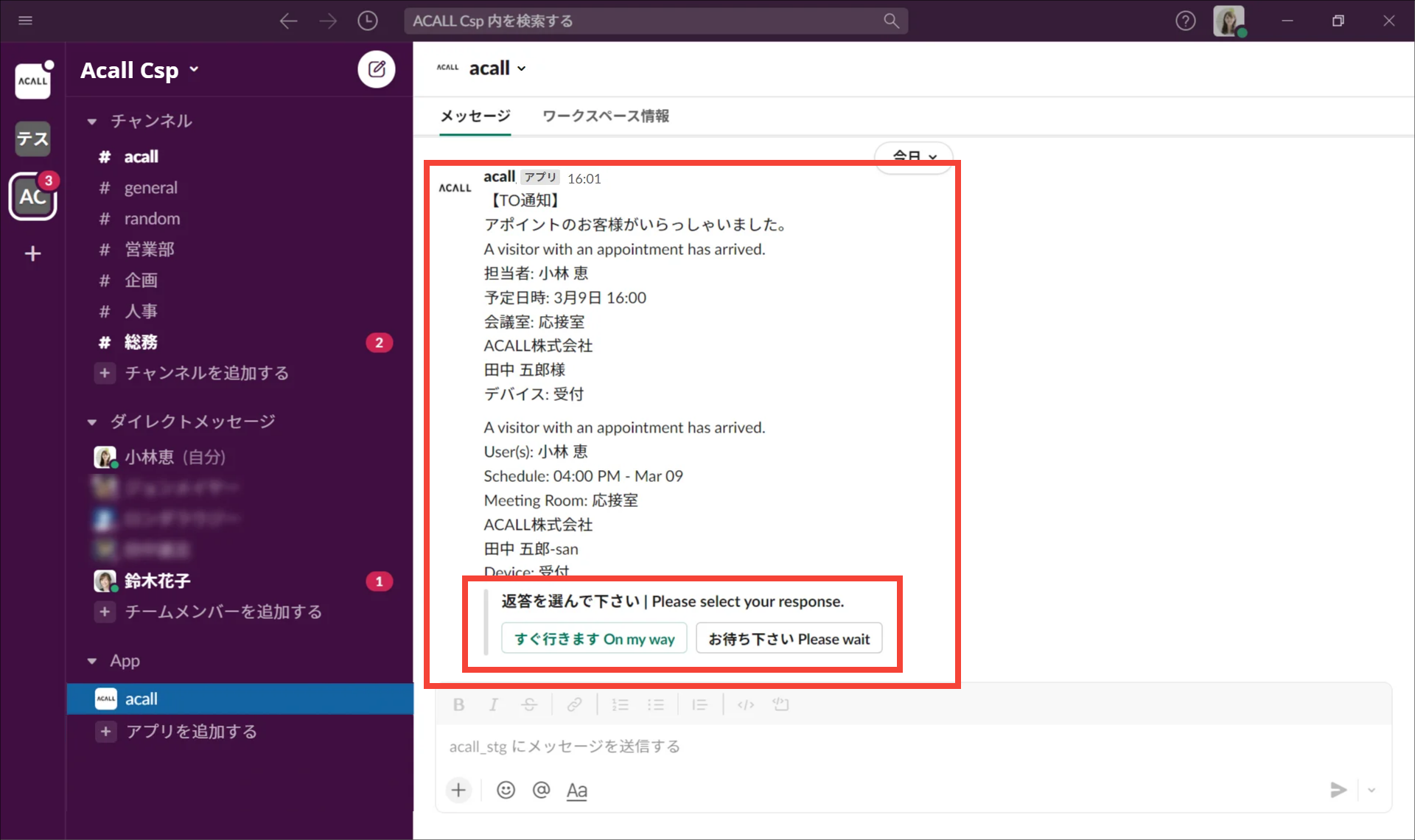Click the ACALL Csp search box
The image size is (1415, 840).
[x=655, y=21]
